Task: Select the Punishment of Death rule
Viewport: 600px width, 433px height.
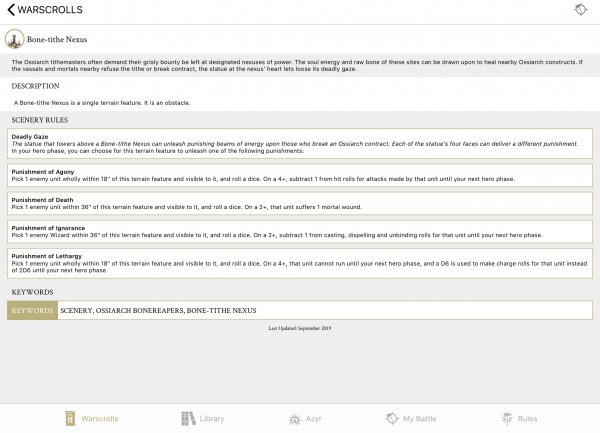Action: pos(300,204)
